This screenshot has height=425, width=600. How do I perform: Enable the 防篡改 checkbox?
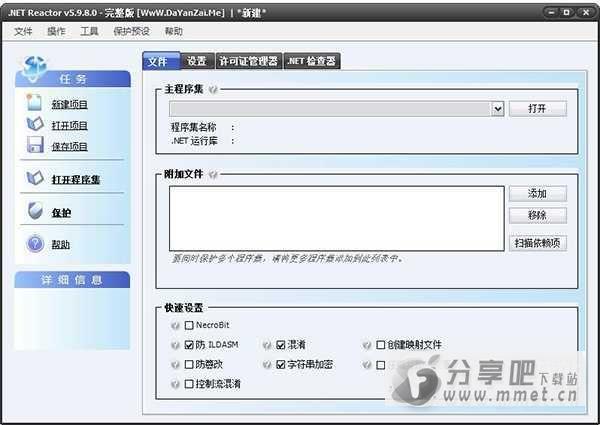coord(189,364)
